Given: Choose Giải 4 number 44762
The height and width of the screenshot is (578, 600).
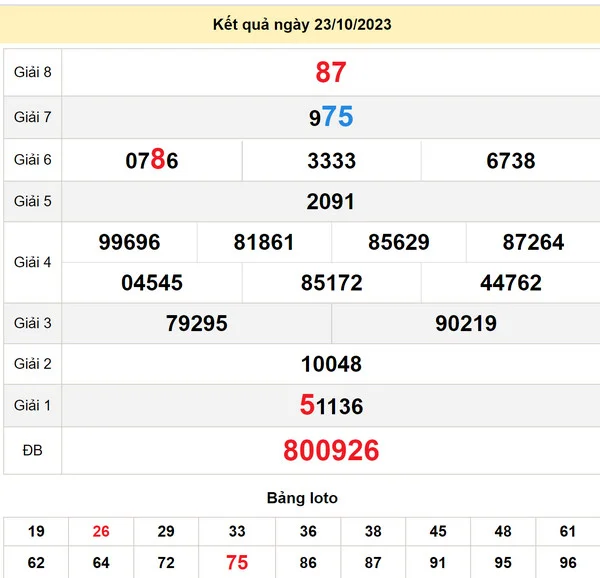Looking at the screenshot, I should click(x=510, y=283).
